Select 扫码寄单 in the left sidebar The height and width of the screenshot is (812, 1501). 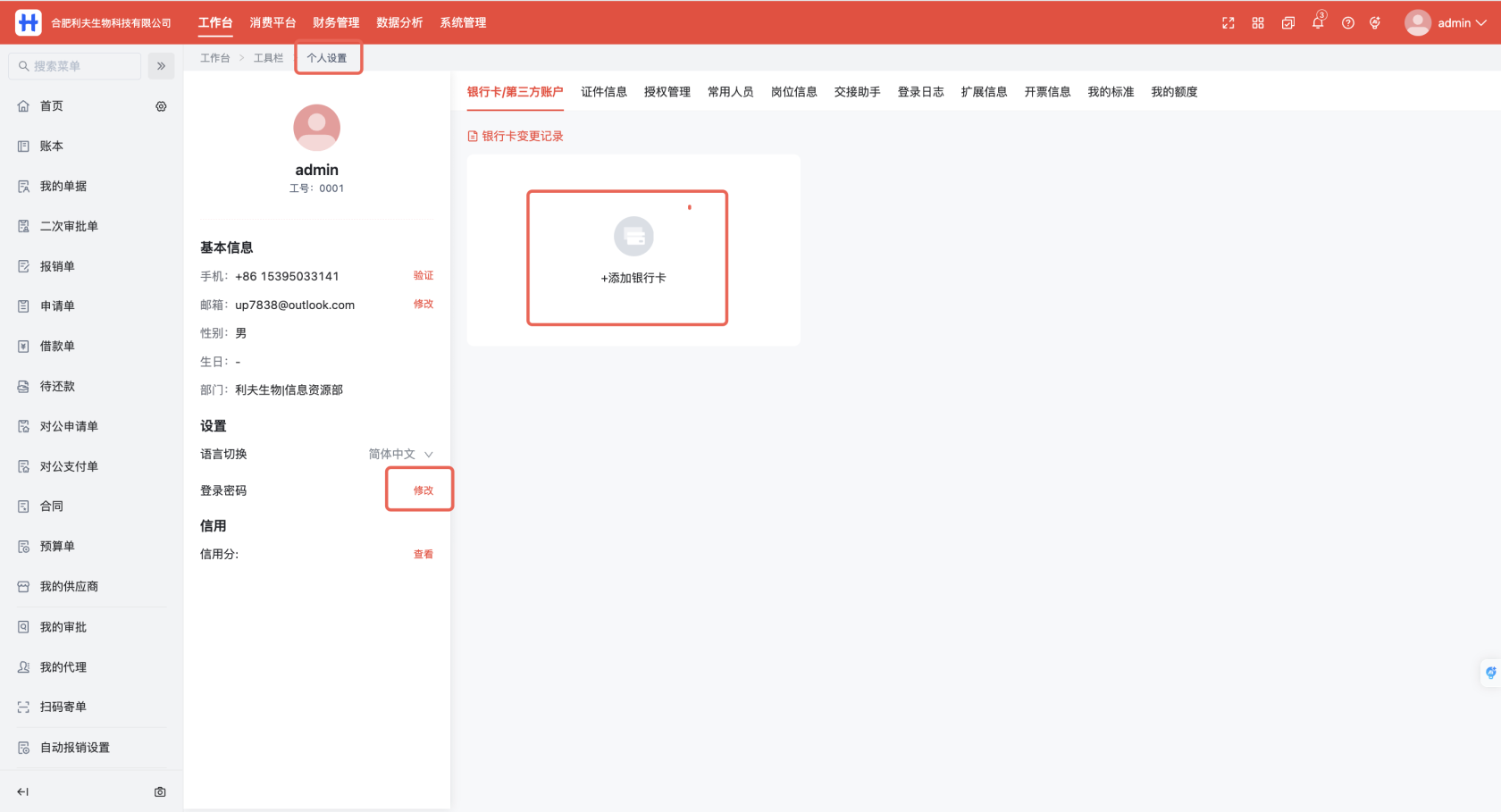(x=62, y=707)
